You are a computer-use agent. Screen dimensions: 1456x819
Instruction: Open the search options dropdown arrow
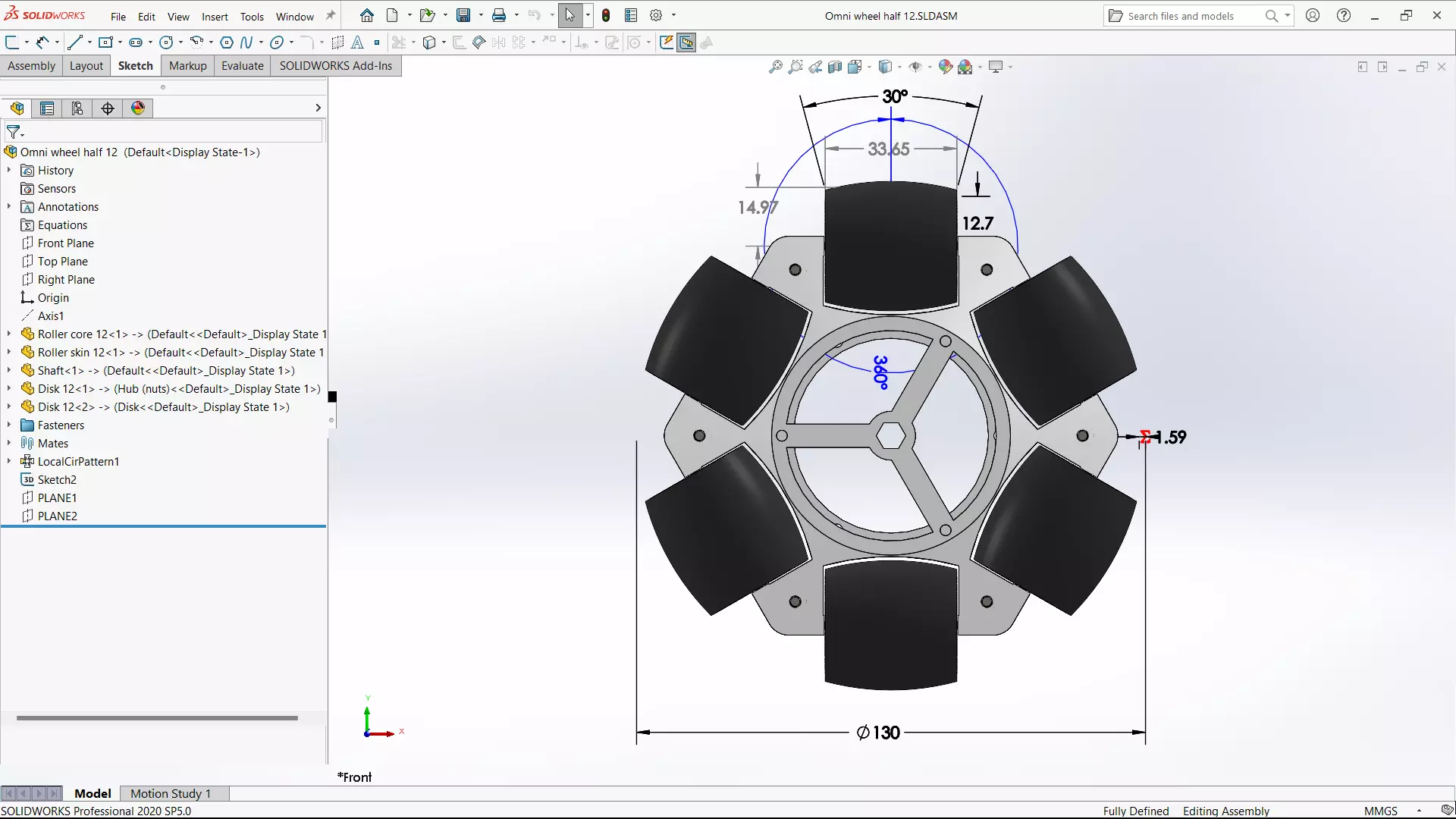[x=1288, y=16]
